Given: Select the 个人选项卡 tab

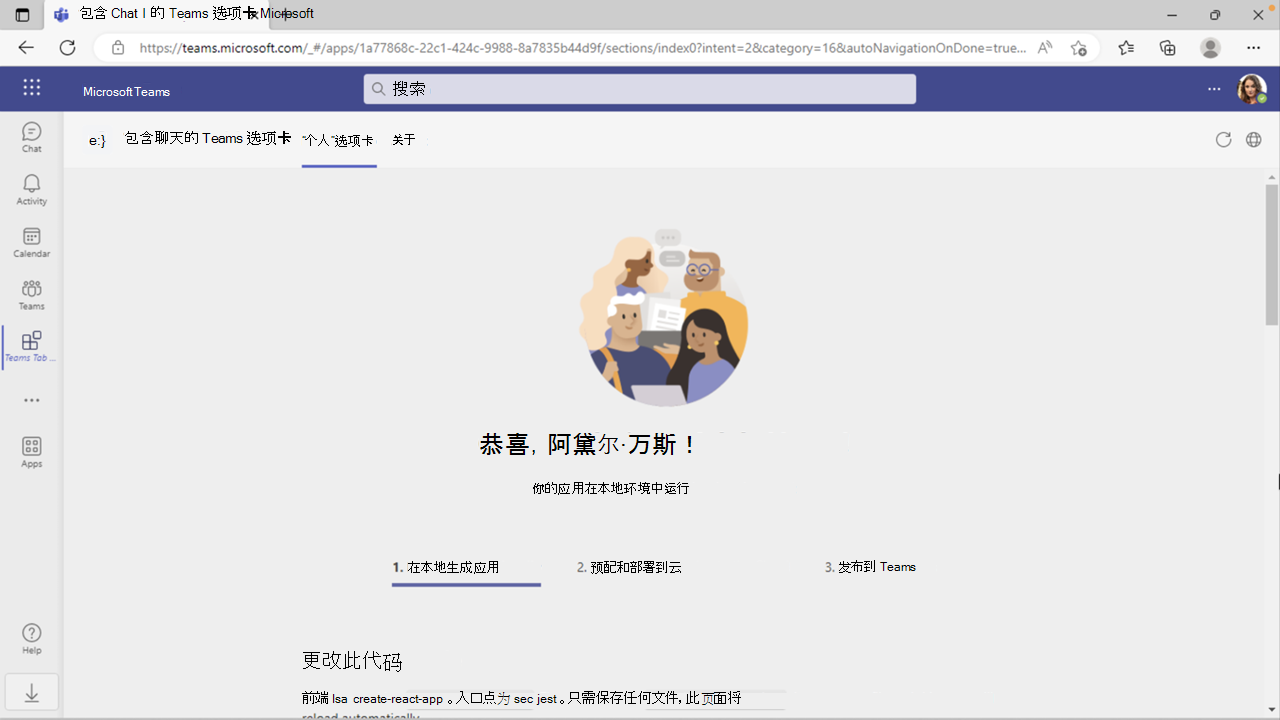Looking at the screenshot, I should pos(339,140).
